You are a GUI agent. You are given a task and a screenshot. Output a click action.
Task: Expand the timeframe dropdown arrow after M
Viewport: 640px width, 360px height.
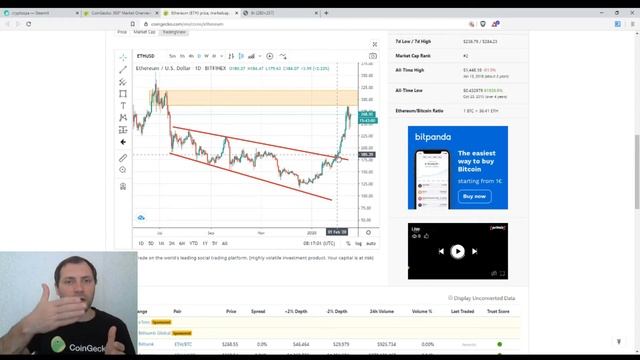pos(222,56)
